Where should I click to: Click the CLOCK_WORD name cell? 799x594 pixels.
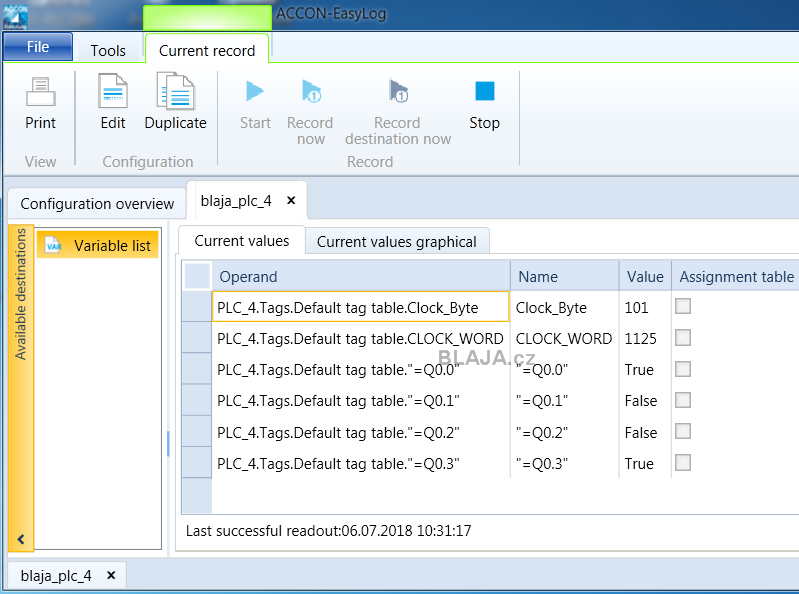click(565, 338)
